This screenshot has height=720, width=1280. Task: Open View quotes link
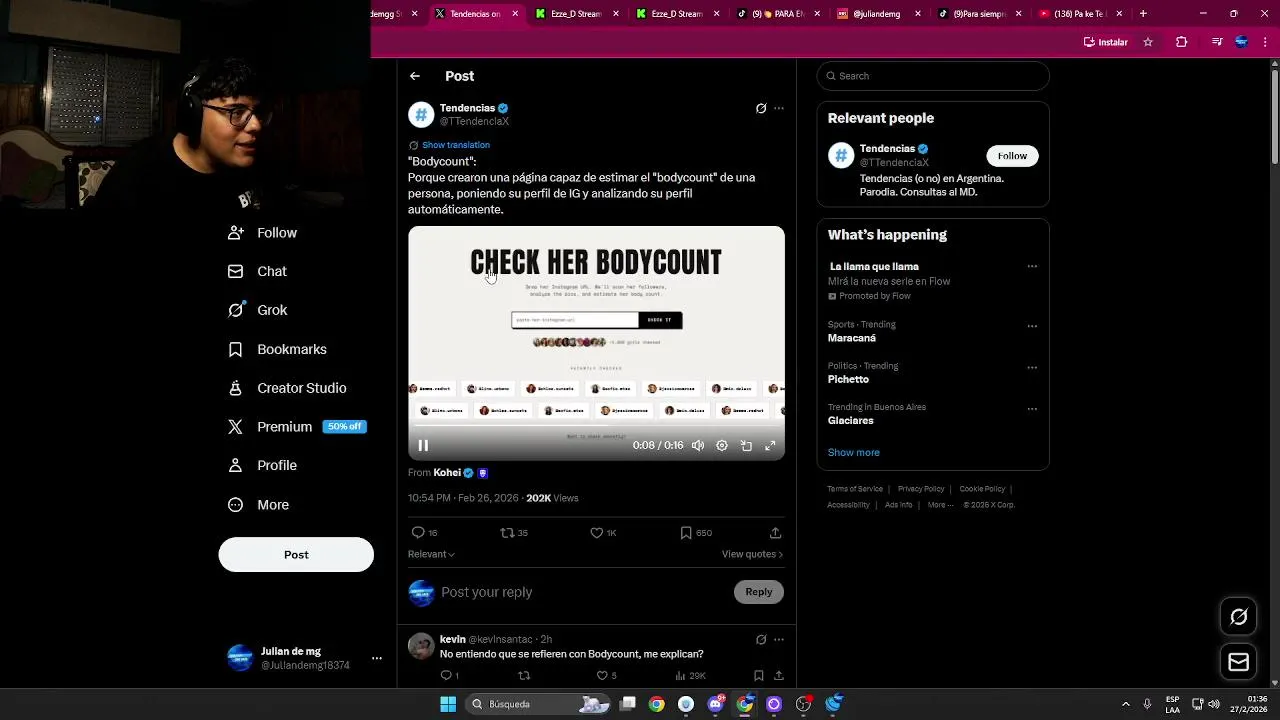coord(752,554)
